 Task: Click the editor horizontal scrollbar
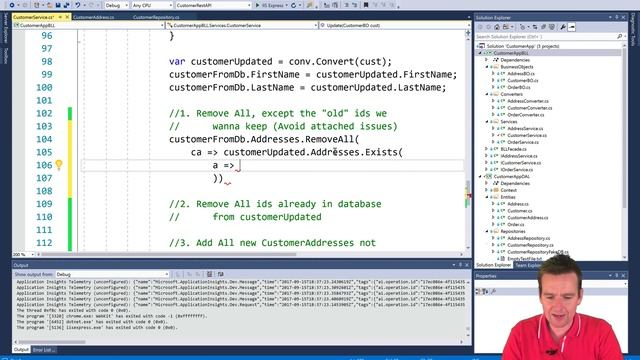pos(169,254)
